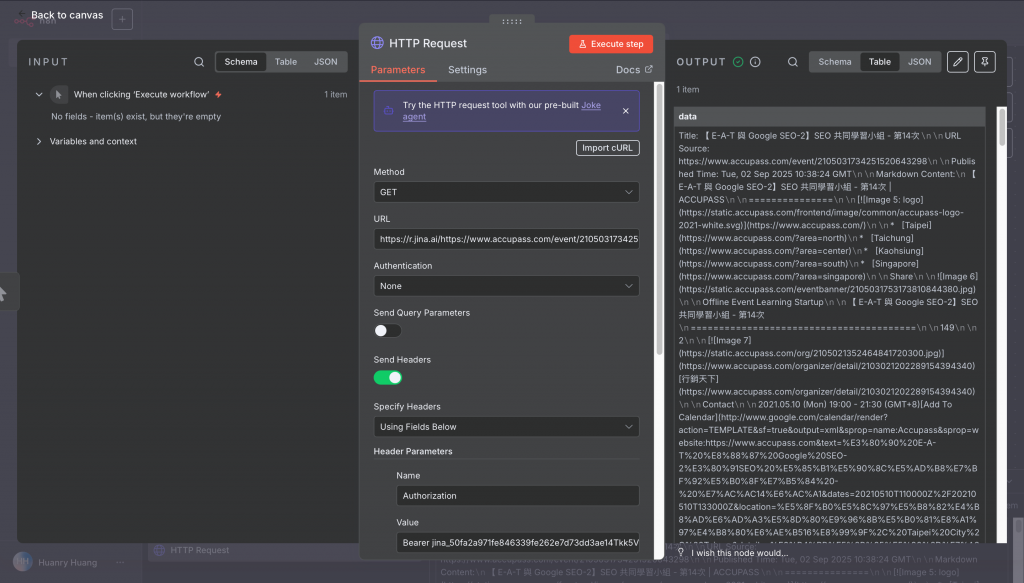The width and height of the screenshot is (1024, 583).
Task: Click the '1 item' text in the output panel
Action: 688,89
